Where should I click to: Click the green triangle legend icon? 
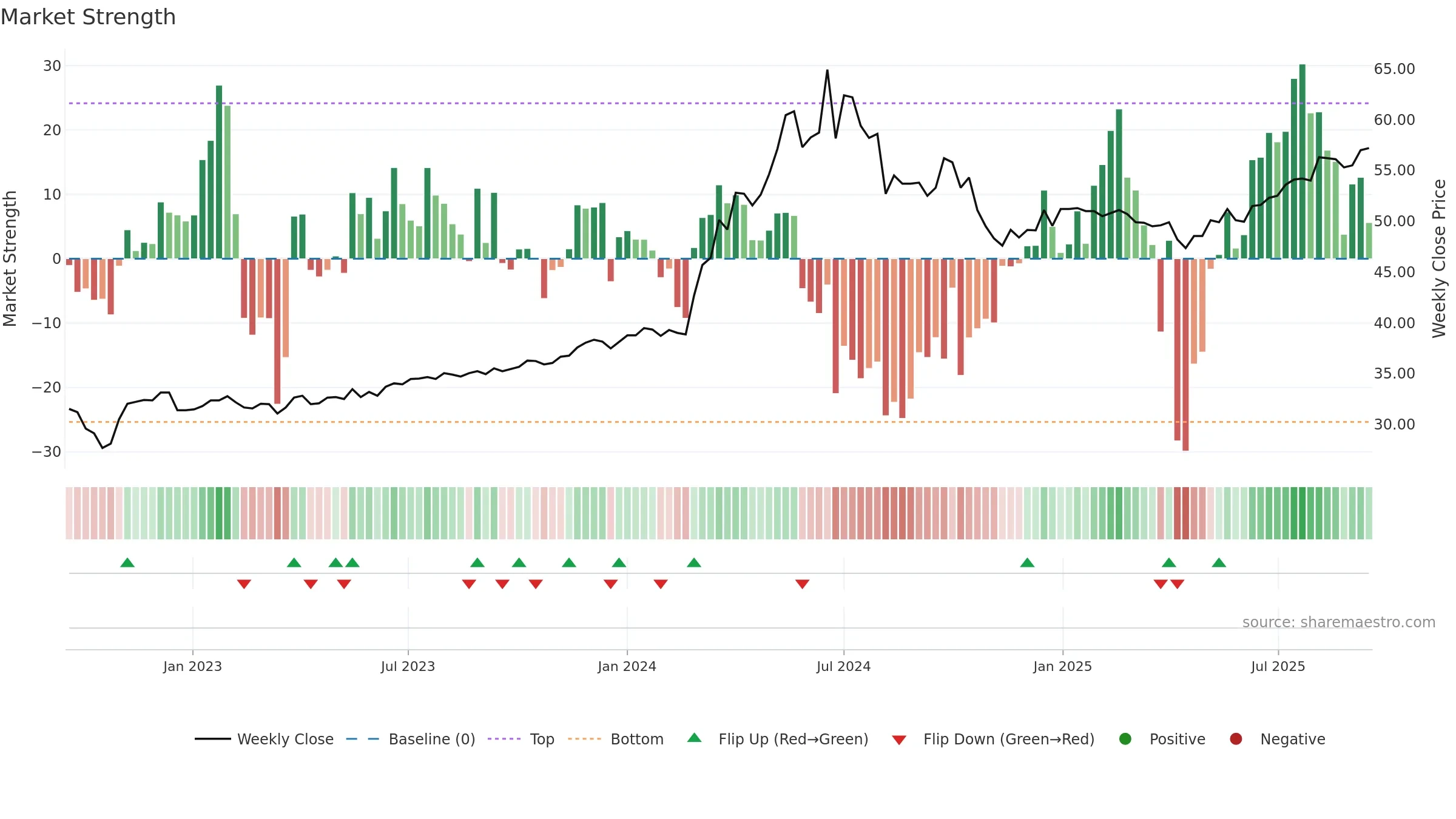(695, 738)
